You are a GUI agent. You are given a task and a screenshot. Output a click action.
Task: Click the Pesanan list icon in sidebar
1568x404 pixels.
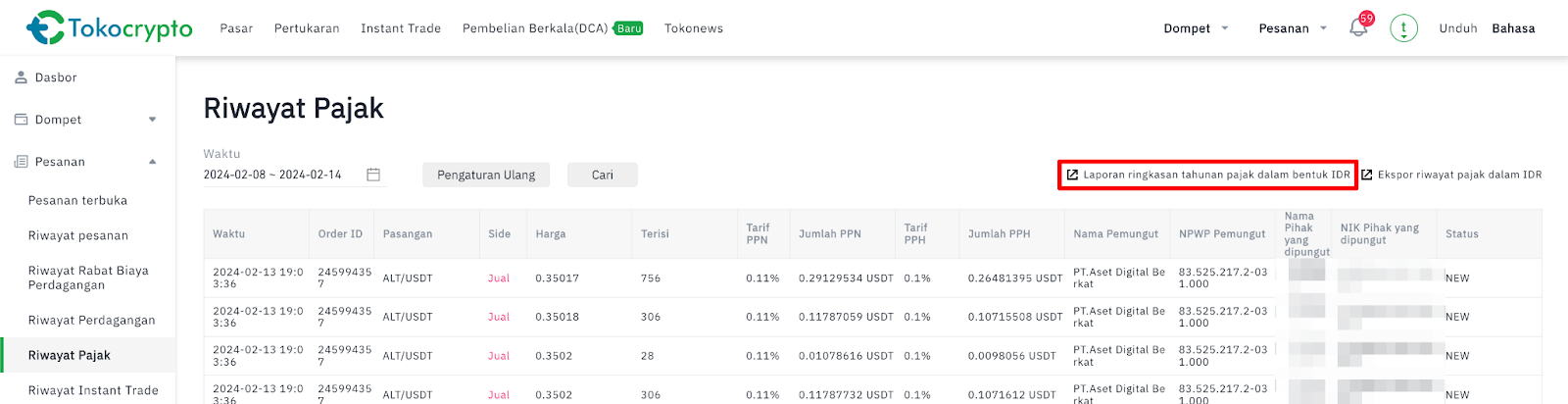[21, 162]
